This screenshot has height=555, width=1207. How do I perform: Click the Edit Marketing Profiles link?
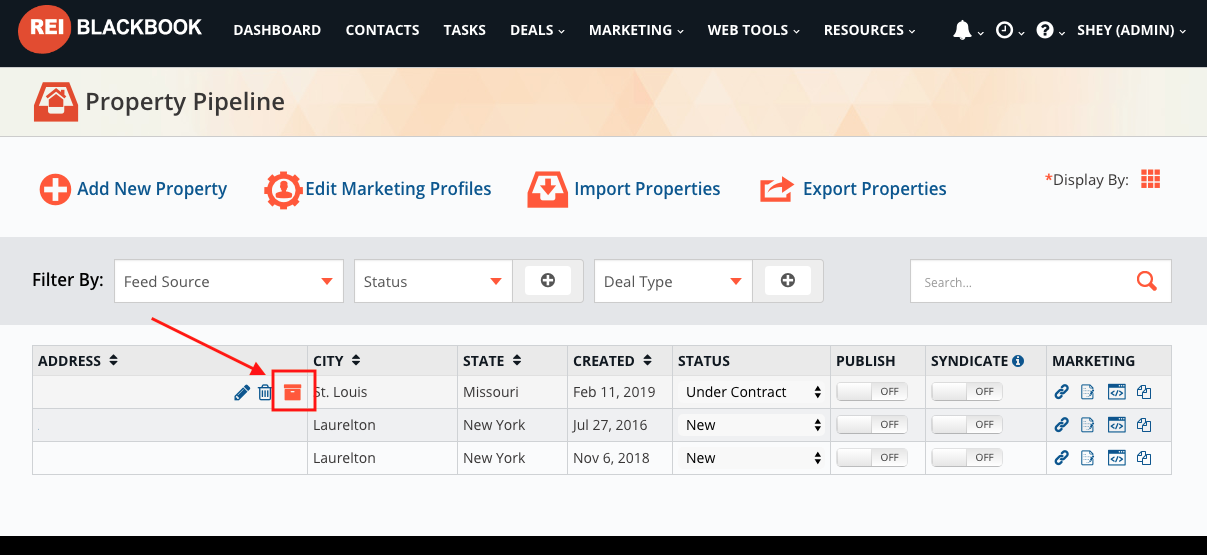click(378, 189)
